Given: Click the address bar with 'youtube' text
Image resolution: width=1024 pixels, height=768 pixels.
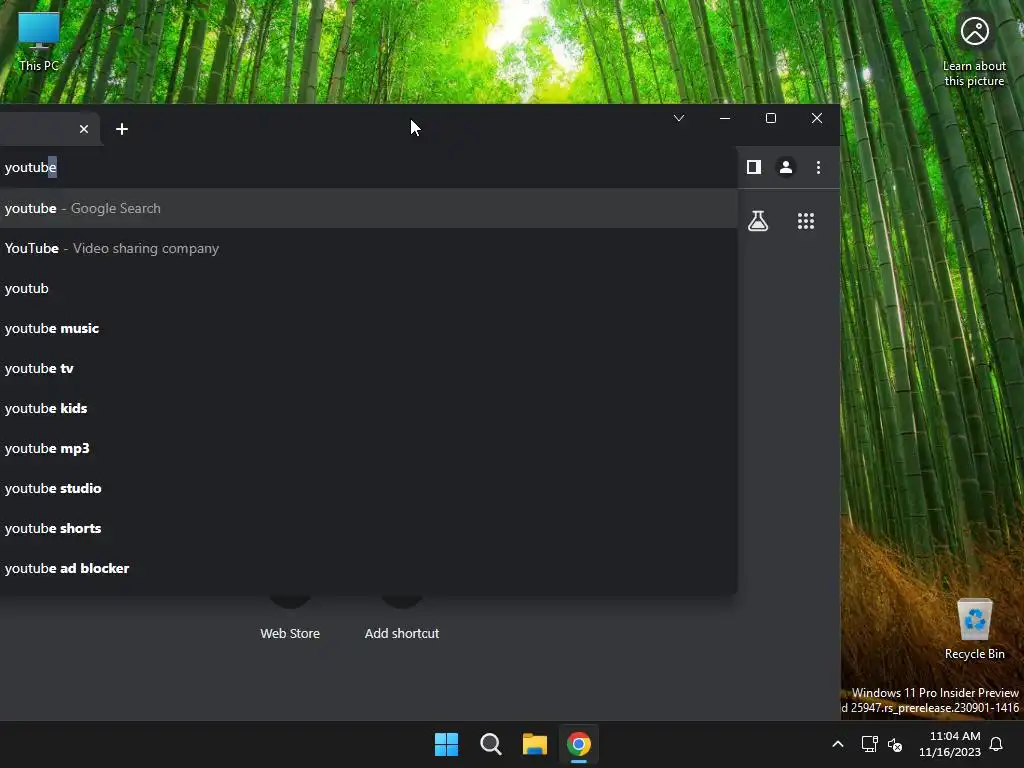Looking at the screenshot, I should point(366,167).
